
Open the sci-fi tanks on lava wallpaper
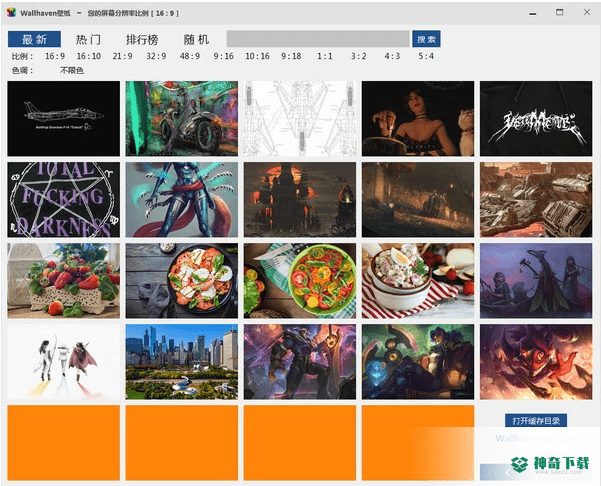[x=536, y=199]
